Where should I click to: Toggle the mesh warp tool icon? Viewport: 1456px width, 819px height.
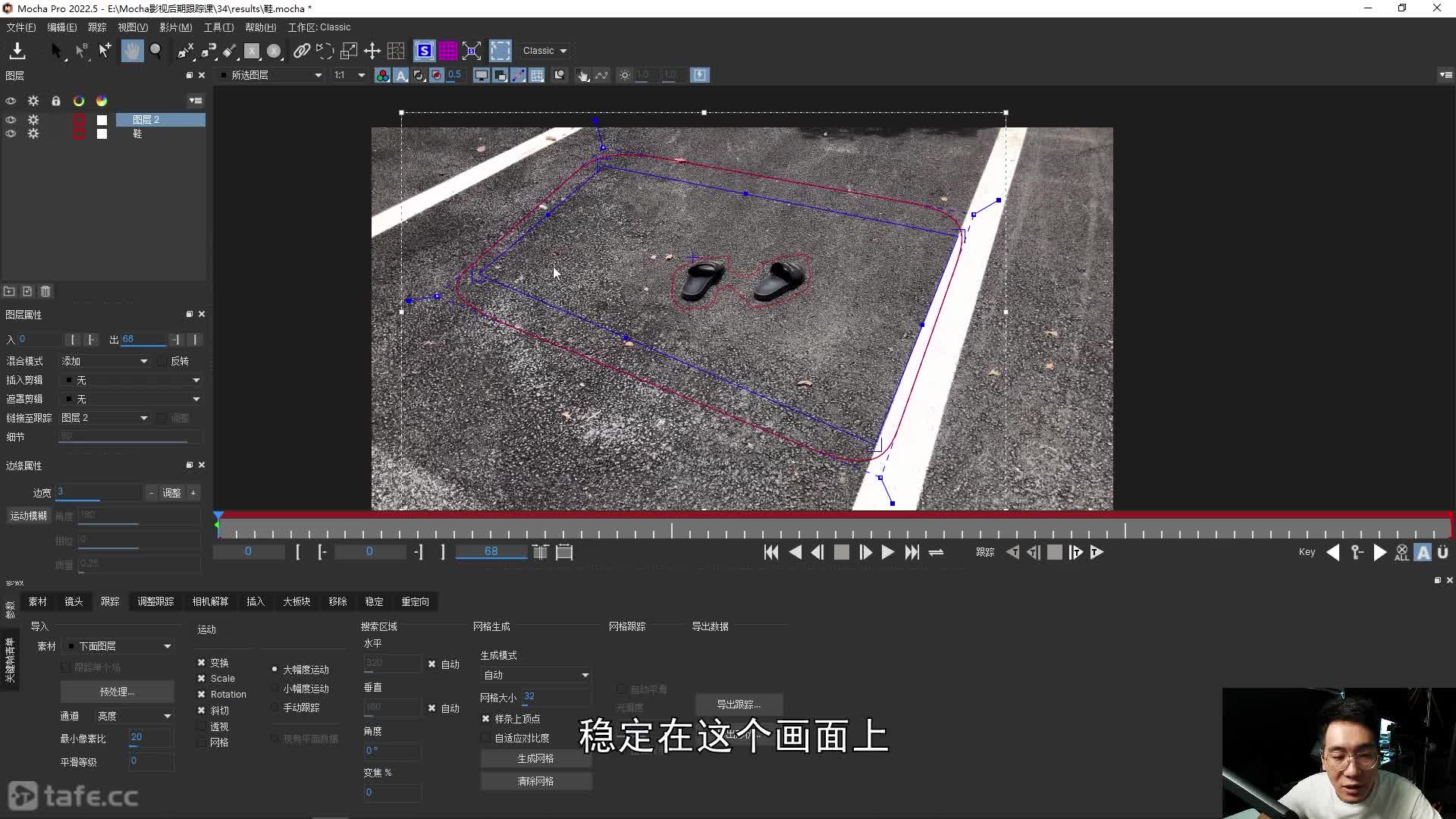pos(396,51)
